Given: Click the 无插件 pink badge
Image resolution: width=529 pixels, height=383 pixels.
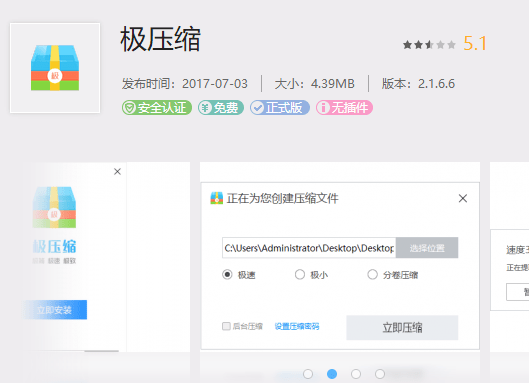Looking at the screenshot, I should 344,108.
